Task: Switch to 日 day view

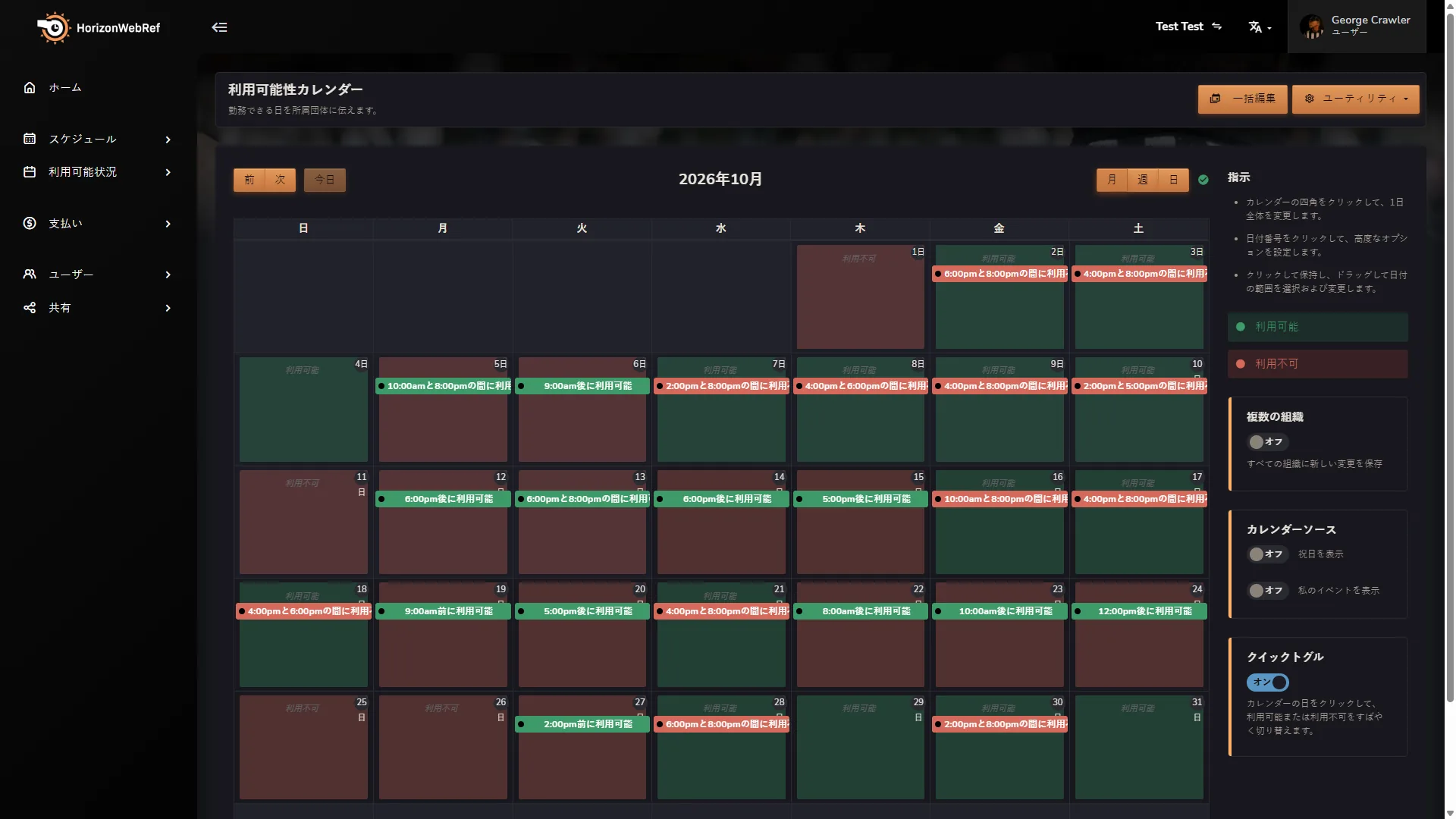Action: coord(1174,180)
